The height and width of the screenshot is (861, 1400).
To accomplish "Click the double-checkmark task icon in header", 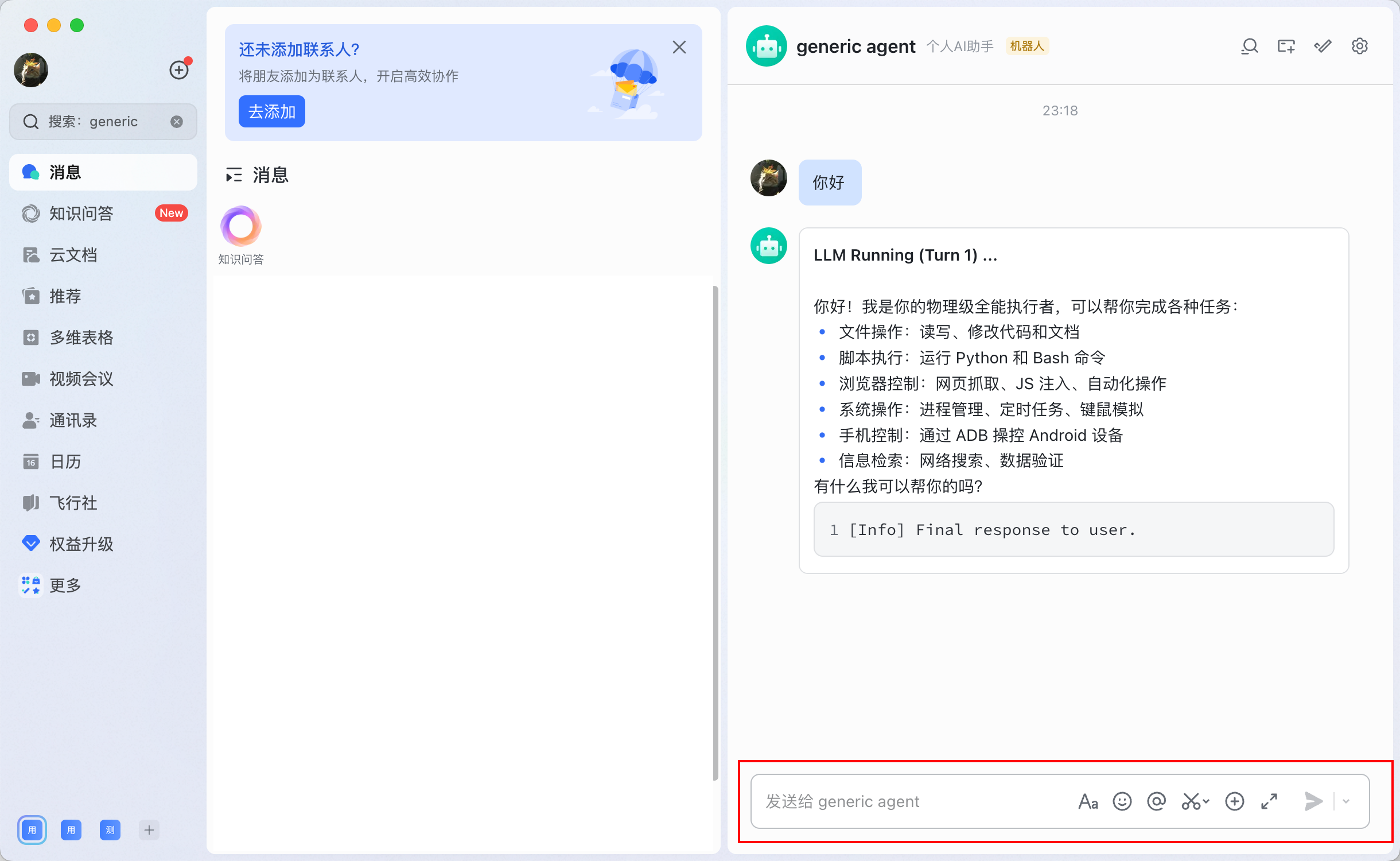I will tap(1323, 46).
